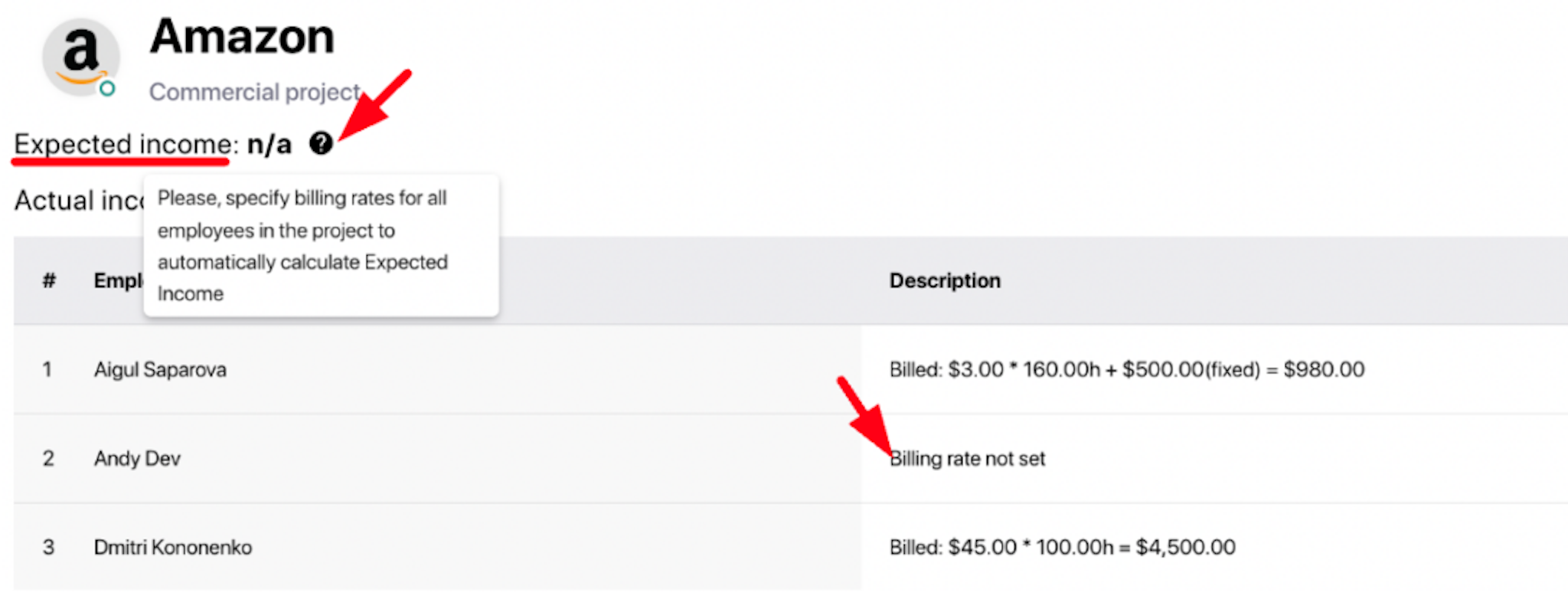Open the Amazon project title
This screenshot has width=1568, height=599.
click(x=242, y=36)
